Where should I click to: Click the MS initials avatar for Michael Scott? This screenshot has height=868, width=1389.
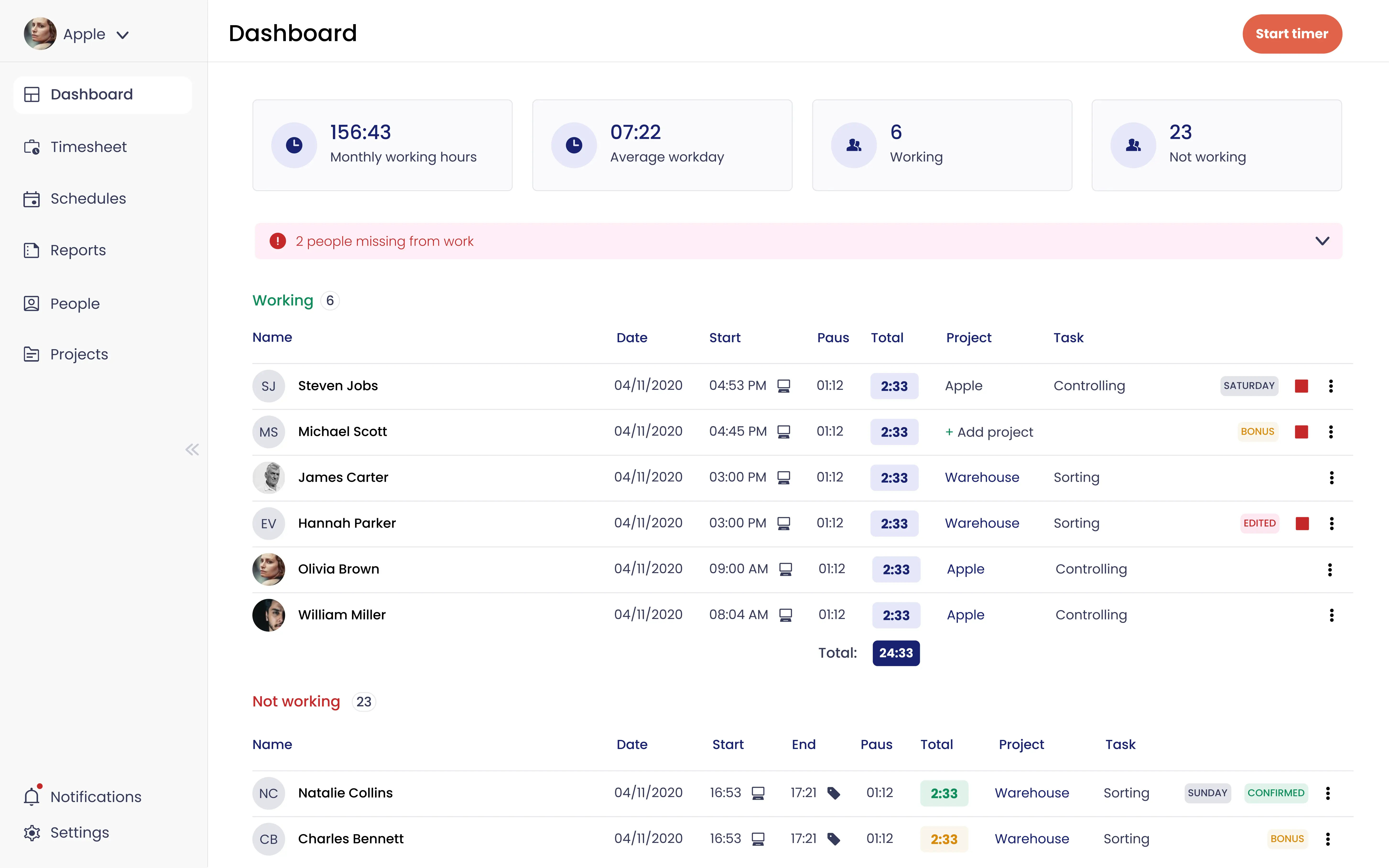click(269, 432)
